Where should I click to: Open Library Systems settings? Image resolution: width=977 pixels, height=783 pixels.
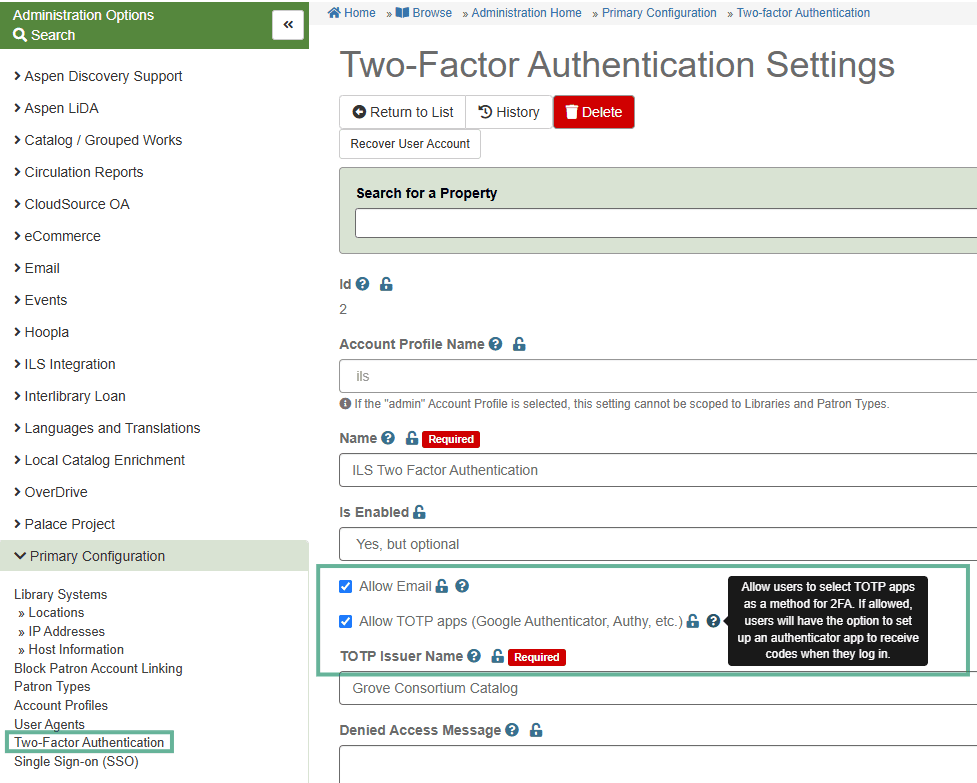point(60,594)
